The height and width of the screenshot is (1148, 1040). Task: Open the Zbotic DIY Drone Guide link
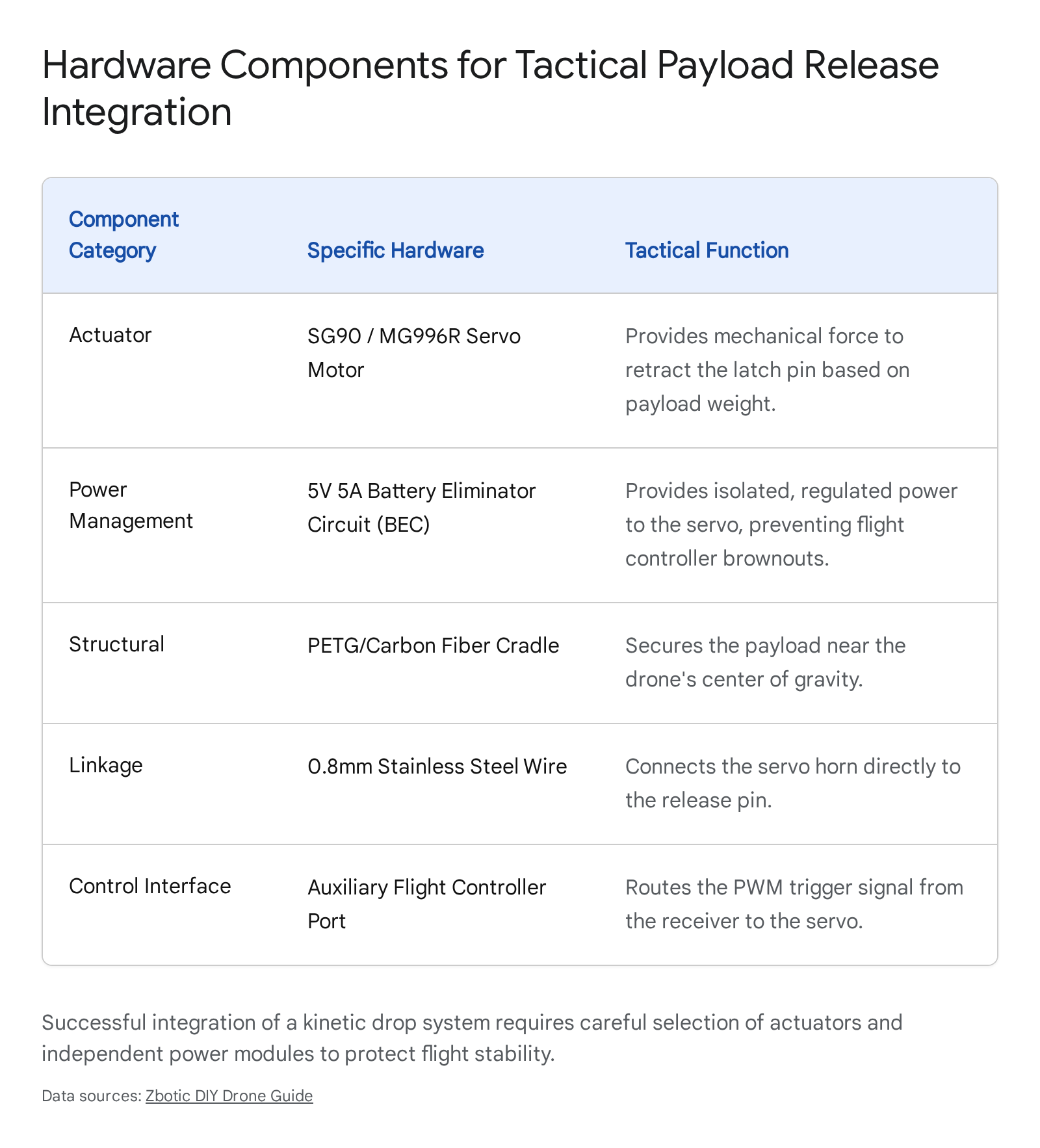(x=229, y=1095)
